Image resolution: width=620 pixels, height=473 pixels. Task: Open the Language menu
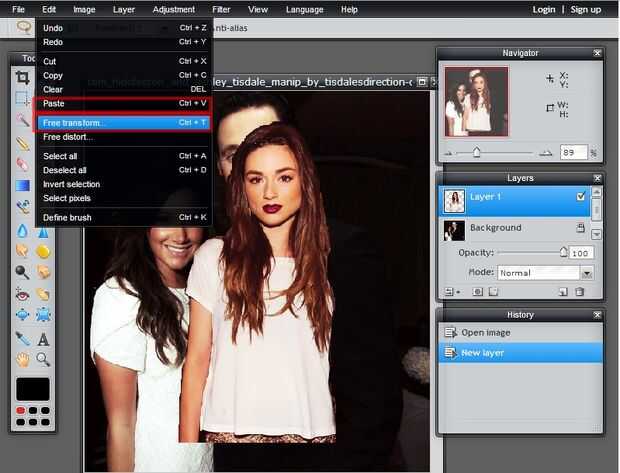tap(304, 9)
